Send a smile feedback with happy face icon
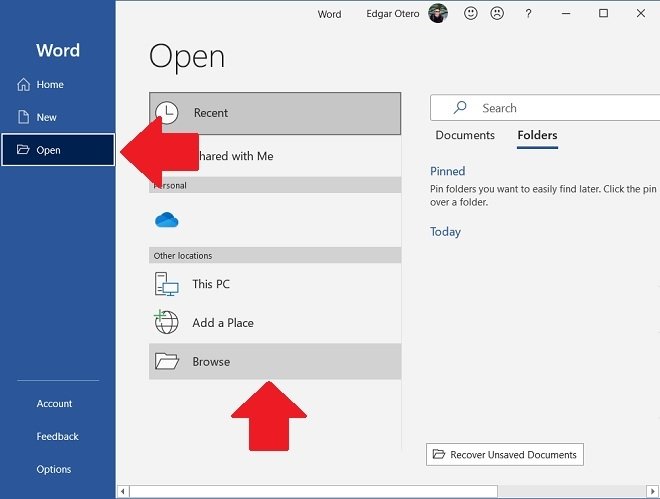 pyautogui.click(x=471, y=13)
